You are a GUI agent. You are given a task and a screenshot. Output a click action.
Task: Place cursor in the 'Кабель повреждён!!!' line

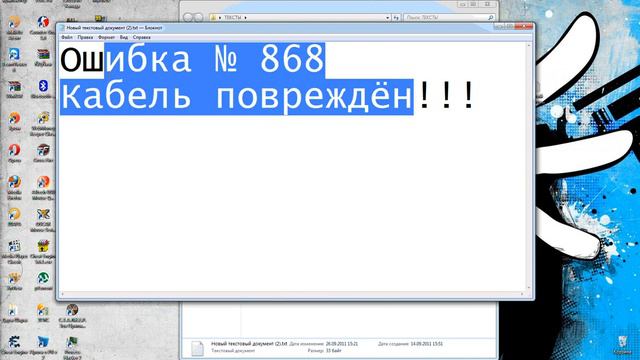[x=267, y=96]
